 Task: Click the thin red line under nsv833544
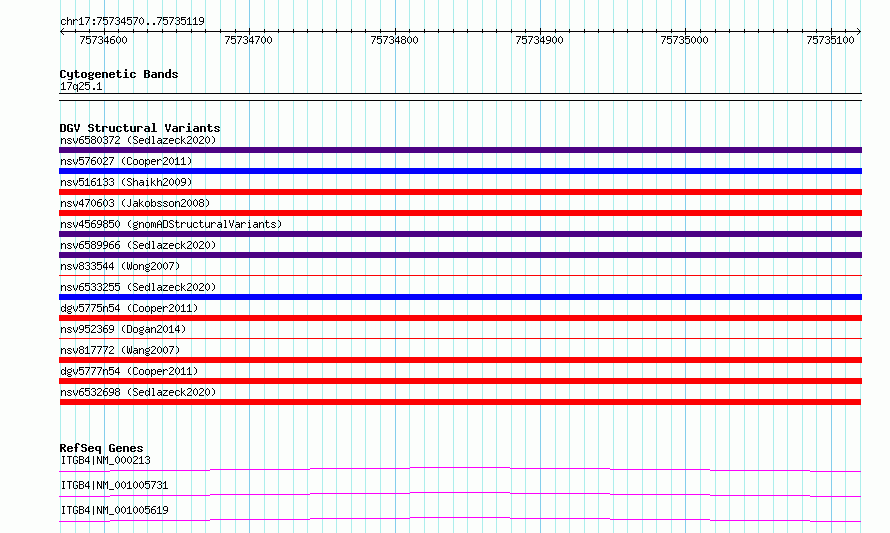(x=460, y=275)
